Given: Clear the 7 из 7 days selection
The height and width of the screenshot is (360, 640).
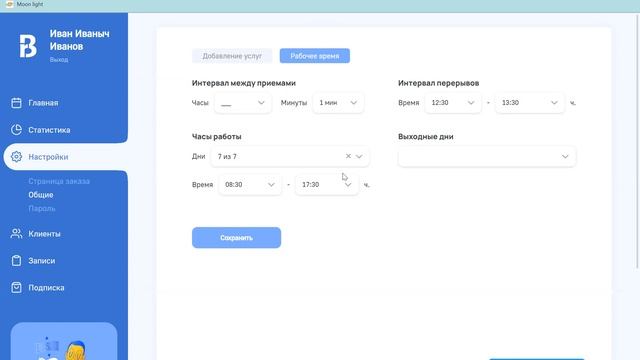Looking at the screenshot, I should tap(348, 156).
